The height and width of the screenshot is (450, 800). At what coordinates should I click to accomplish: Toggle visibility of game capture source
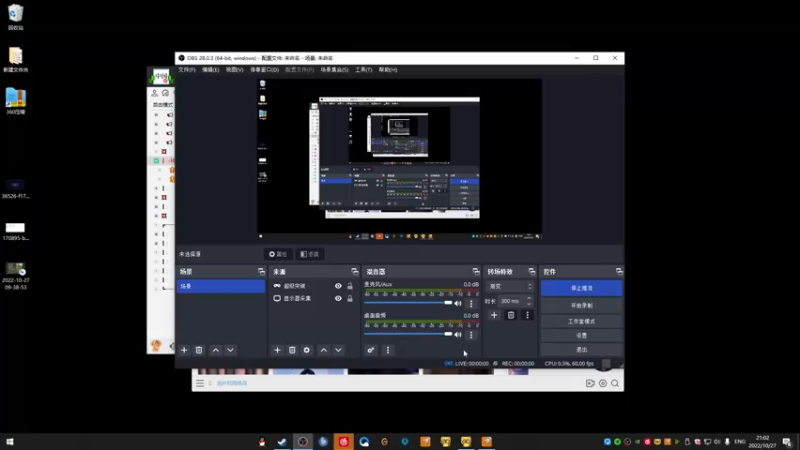point(338,286)
